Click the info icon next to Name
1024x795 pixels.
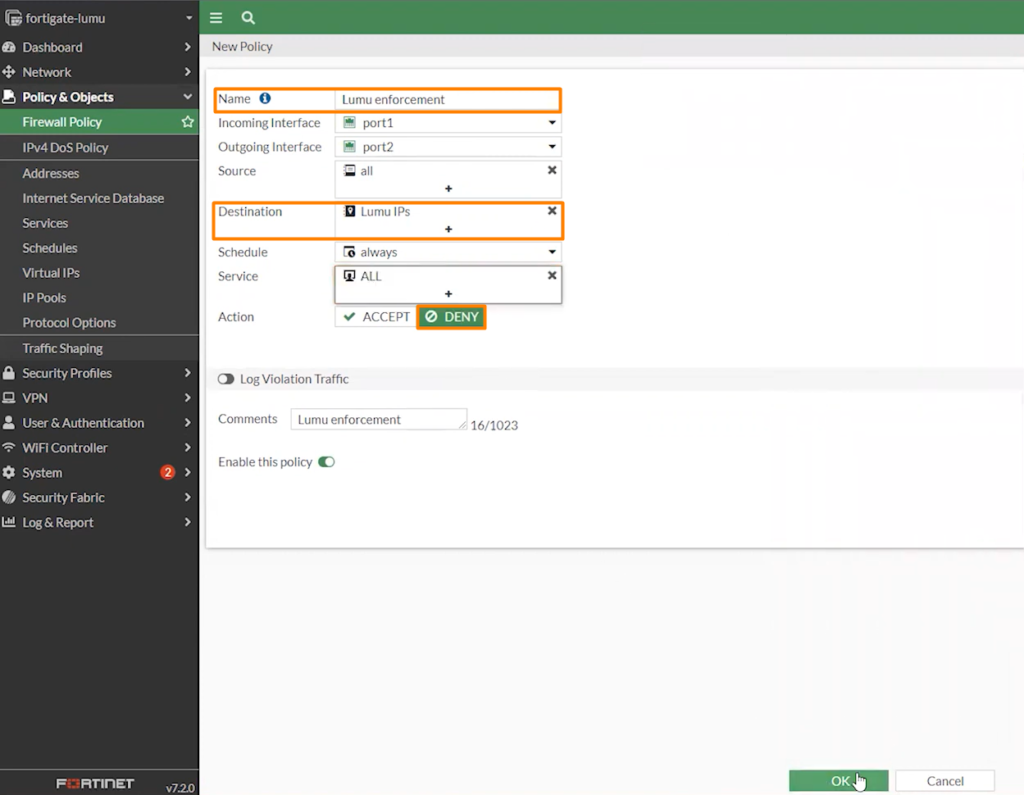(x=265, y=99)
